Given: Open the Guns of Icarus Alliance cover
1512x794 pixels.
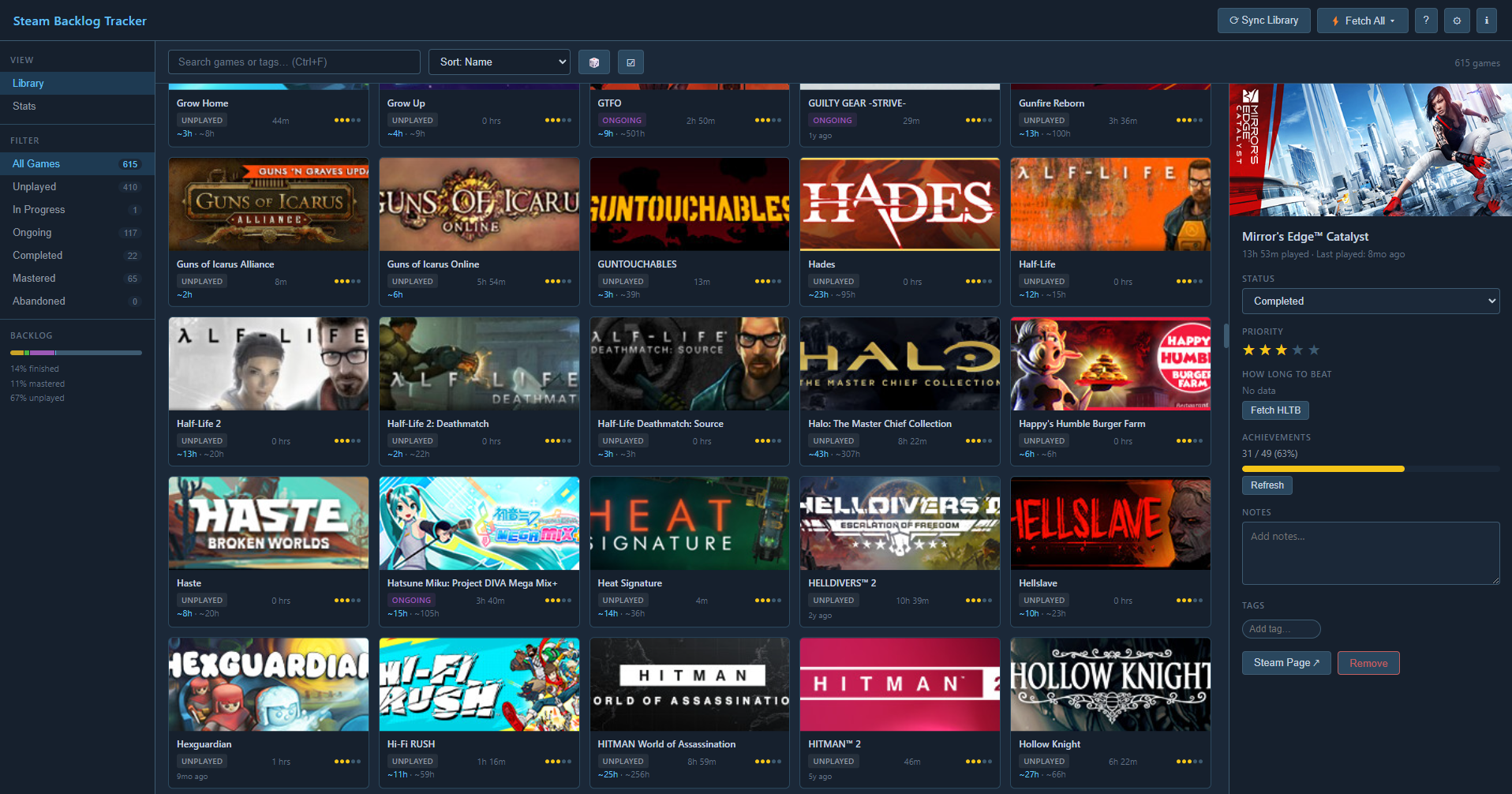Looking at the screenshot, I should point(268,204).
